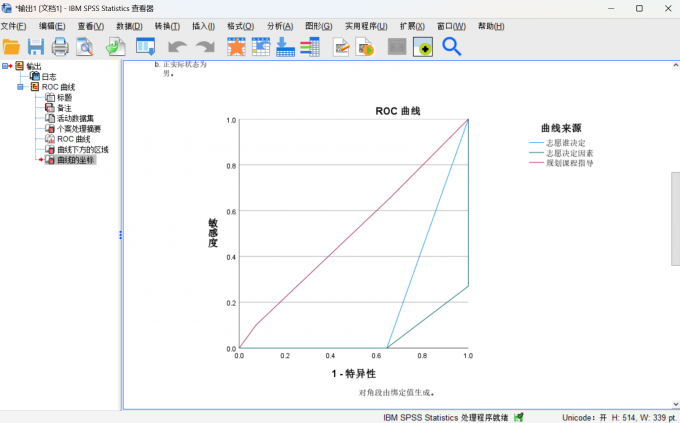The height and width of the screenshot is (423, 680).
Task: Open the 查看(V) menu
Action: click(x=91, y=26)
